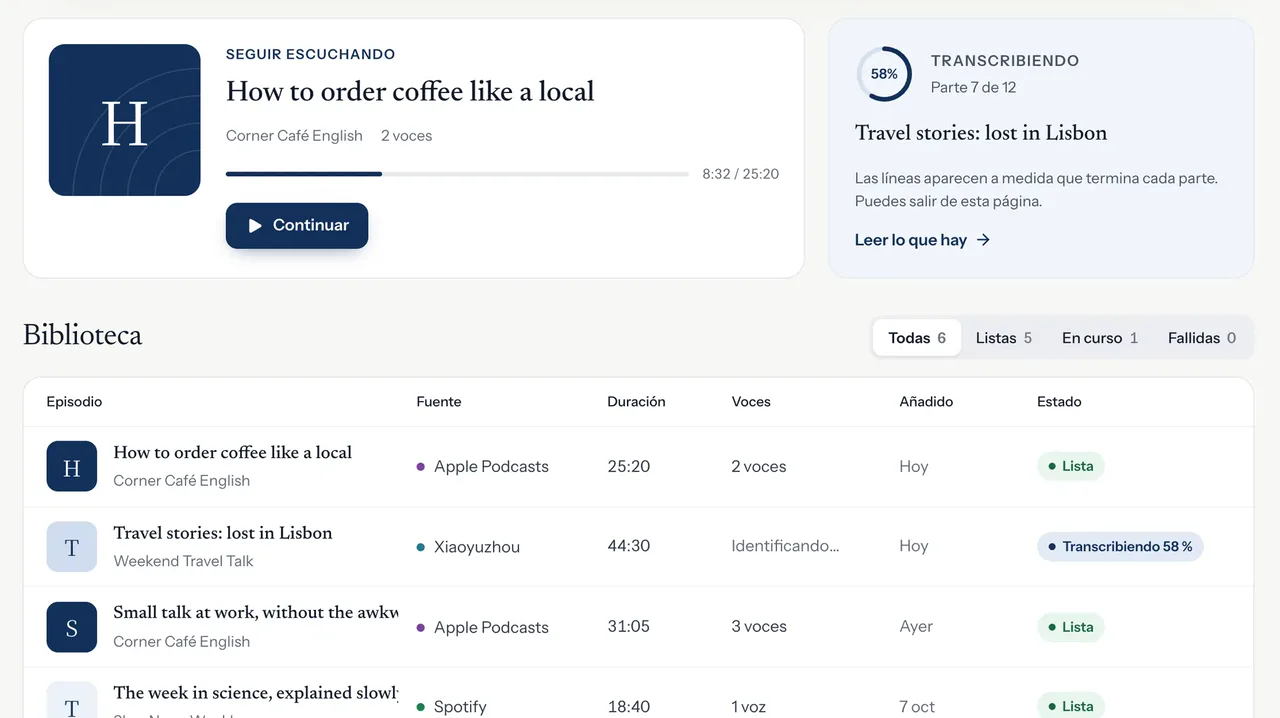1280x718 pixels.
Task: Click the Transcribiendo card title 'Travel stories: lost in Lisbon'
Action: [981, 133]
